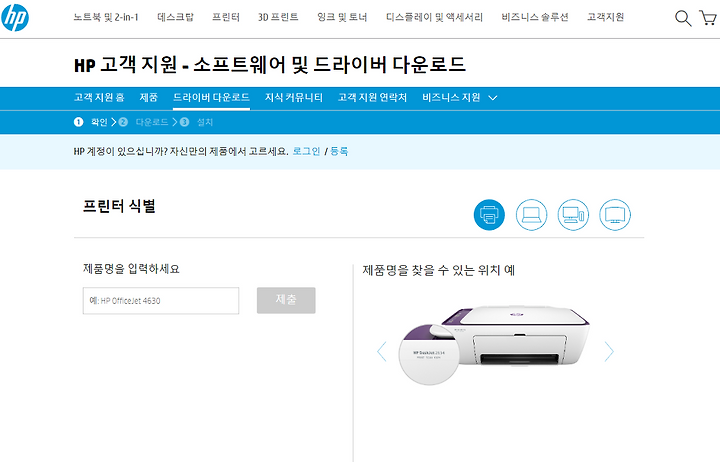Open 잉크 및 토너 menu
Screen dimensions: 720x462
click(342, 17)
